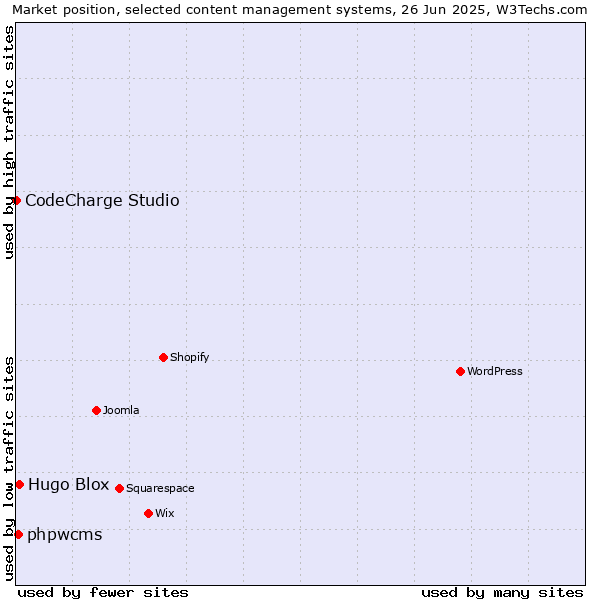Select the 'phpwcms' label
This screenshot has width=600, height=600.
coord(65,535)
